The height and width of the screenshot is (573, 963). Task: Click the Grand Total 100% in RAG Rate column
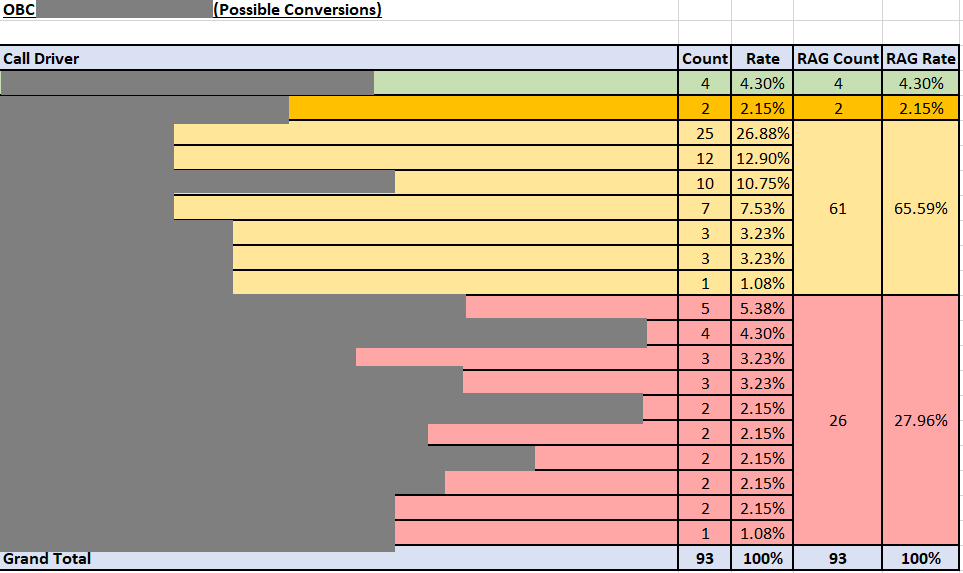click(921, 558)
